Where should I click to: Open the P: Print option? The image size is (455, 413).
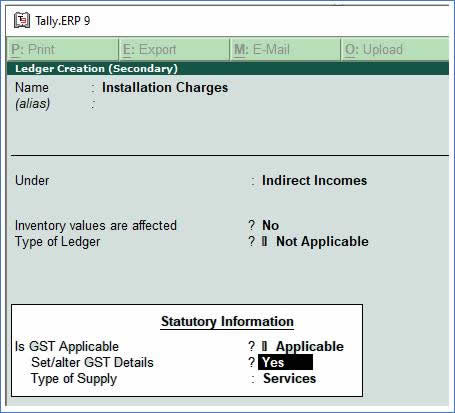63,50
